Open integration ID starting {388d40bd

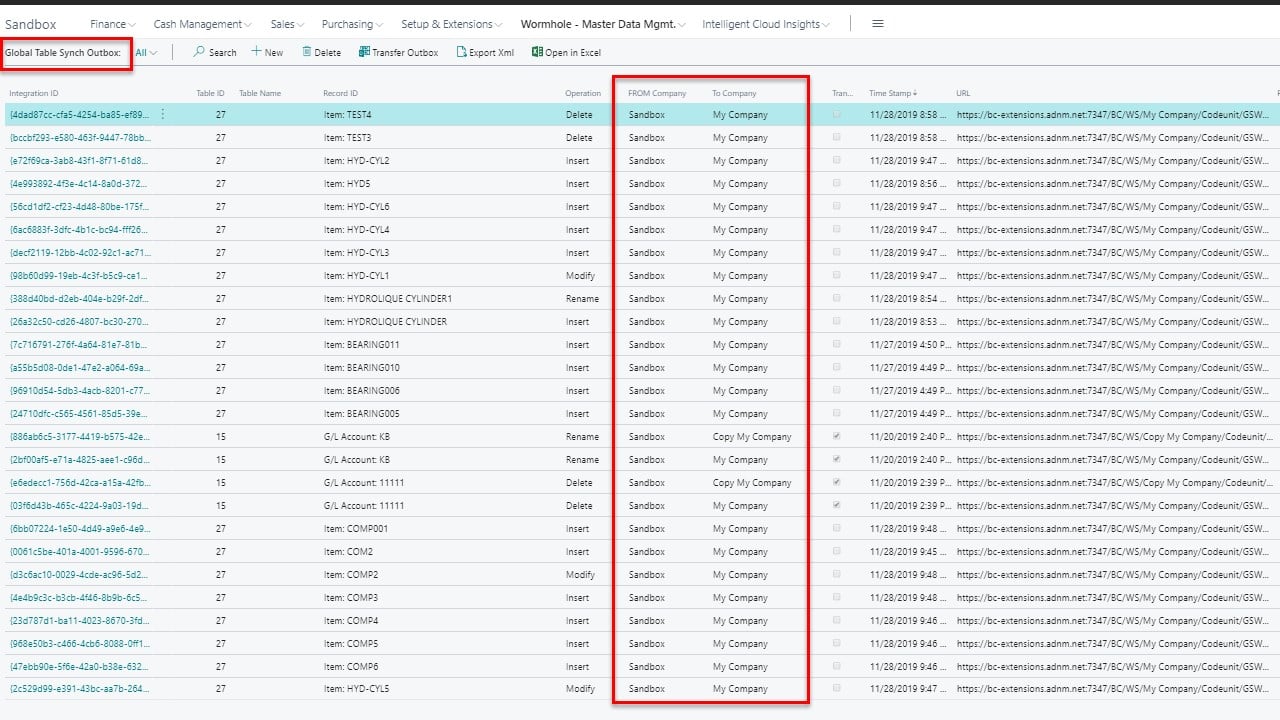79,299
